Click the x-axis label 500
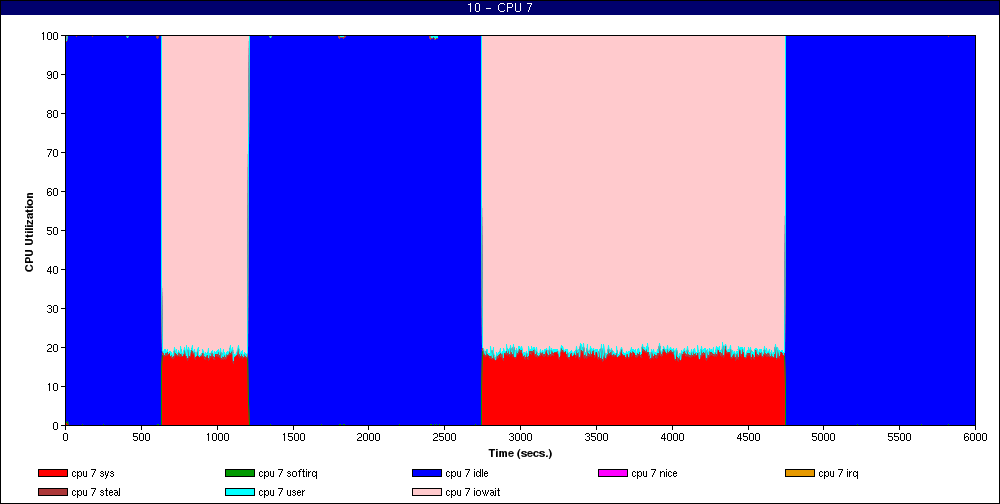 coord(141,438)
